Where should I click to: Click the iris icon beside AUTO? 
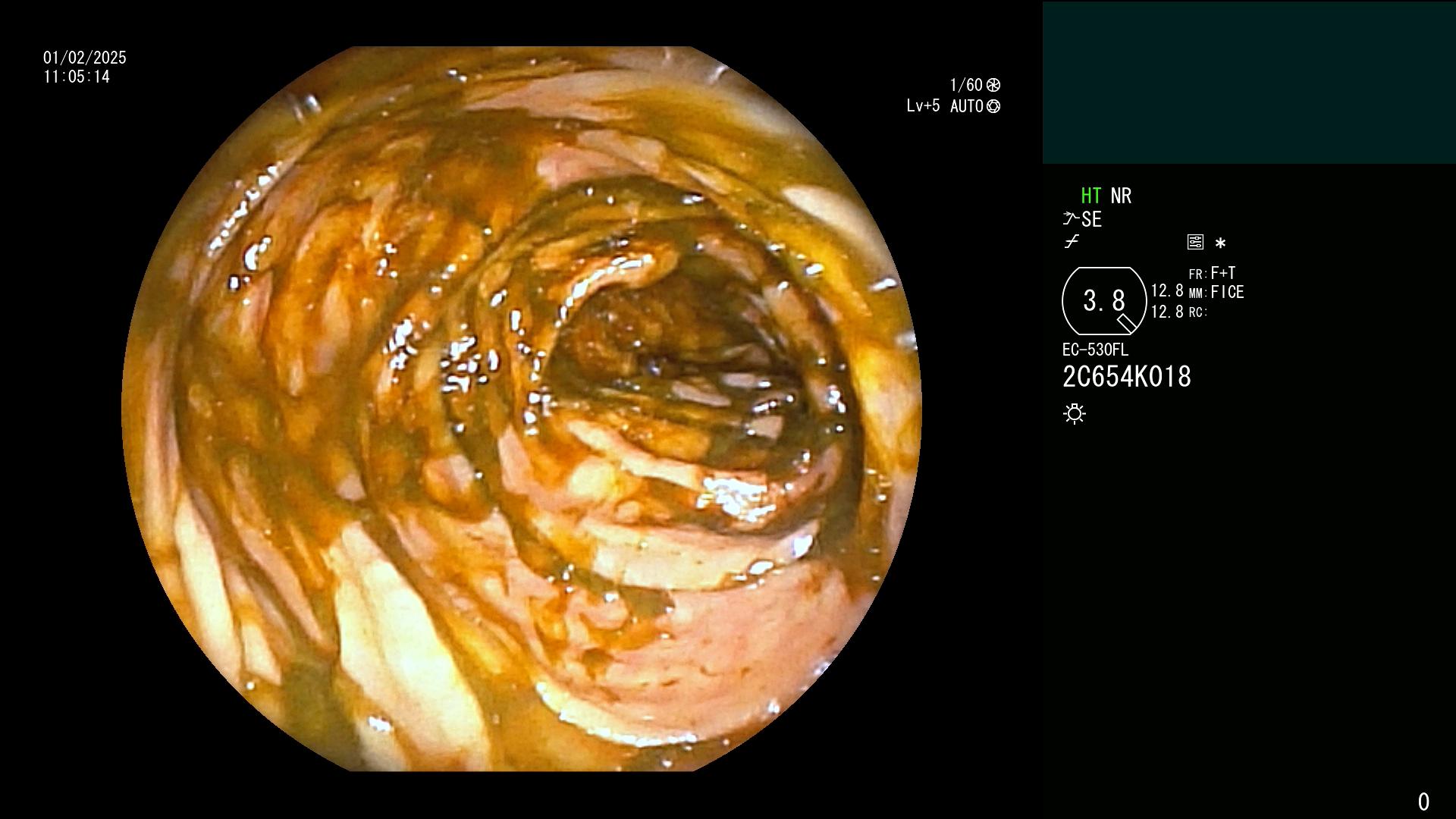[x=993, y=106]
